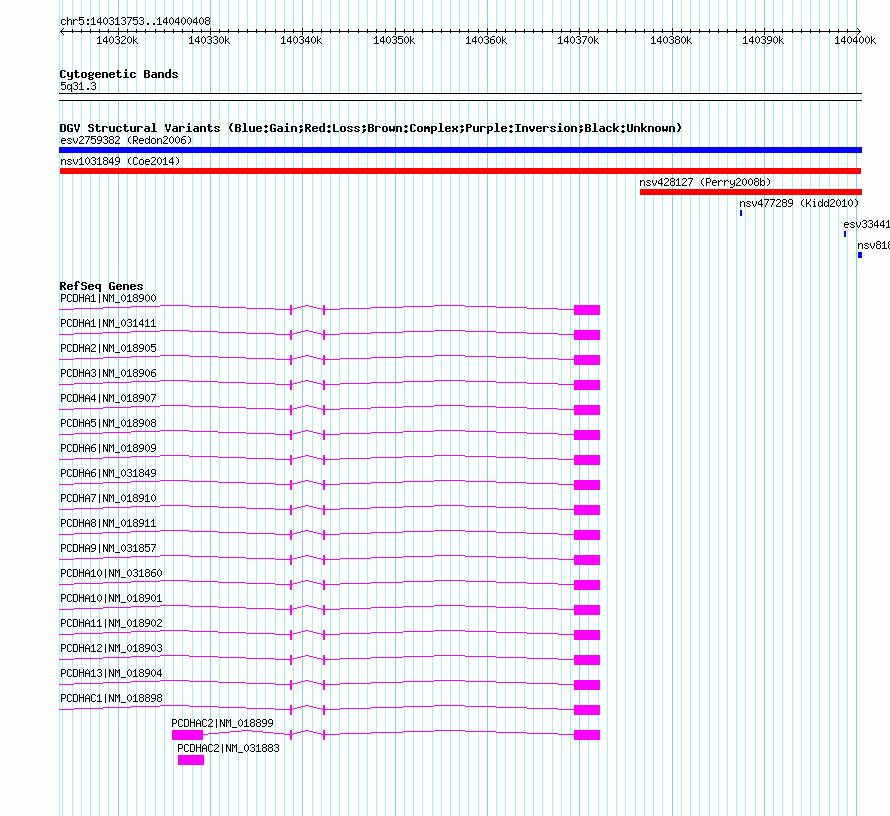Screen dimensions: 890x816
Task: Select the long red nsv1031849 loss bar
Action: 460,171
